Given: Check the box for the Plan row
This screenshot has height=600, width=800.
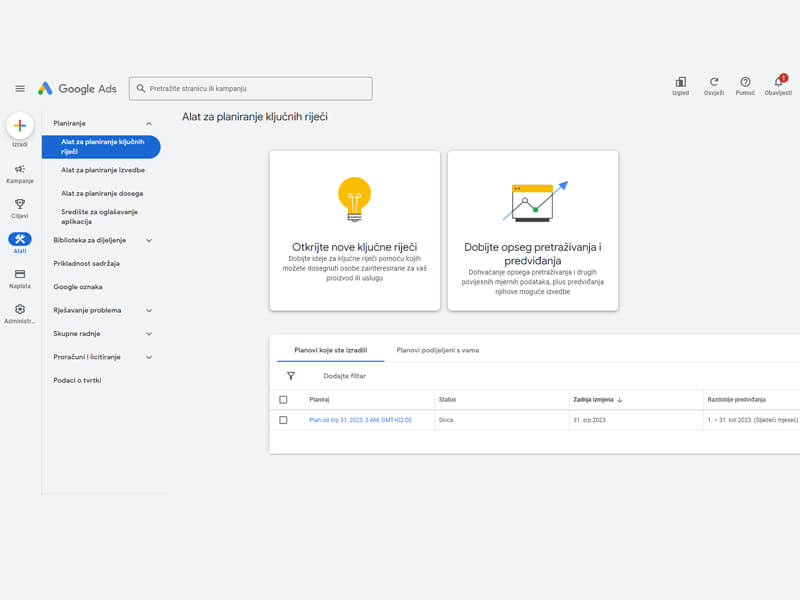Looking at the screenshot, I should [x=284, y=420].
